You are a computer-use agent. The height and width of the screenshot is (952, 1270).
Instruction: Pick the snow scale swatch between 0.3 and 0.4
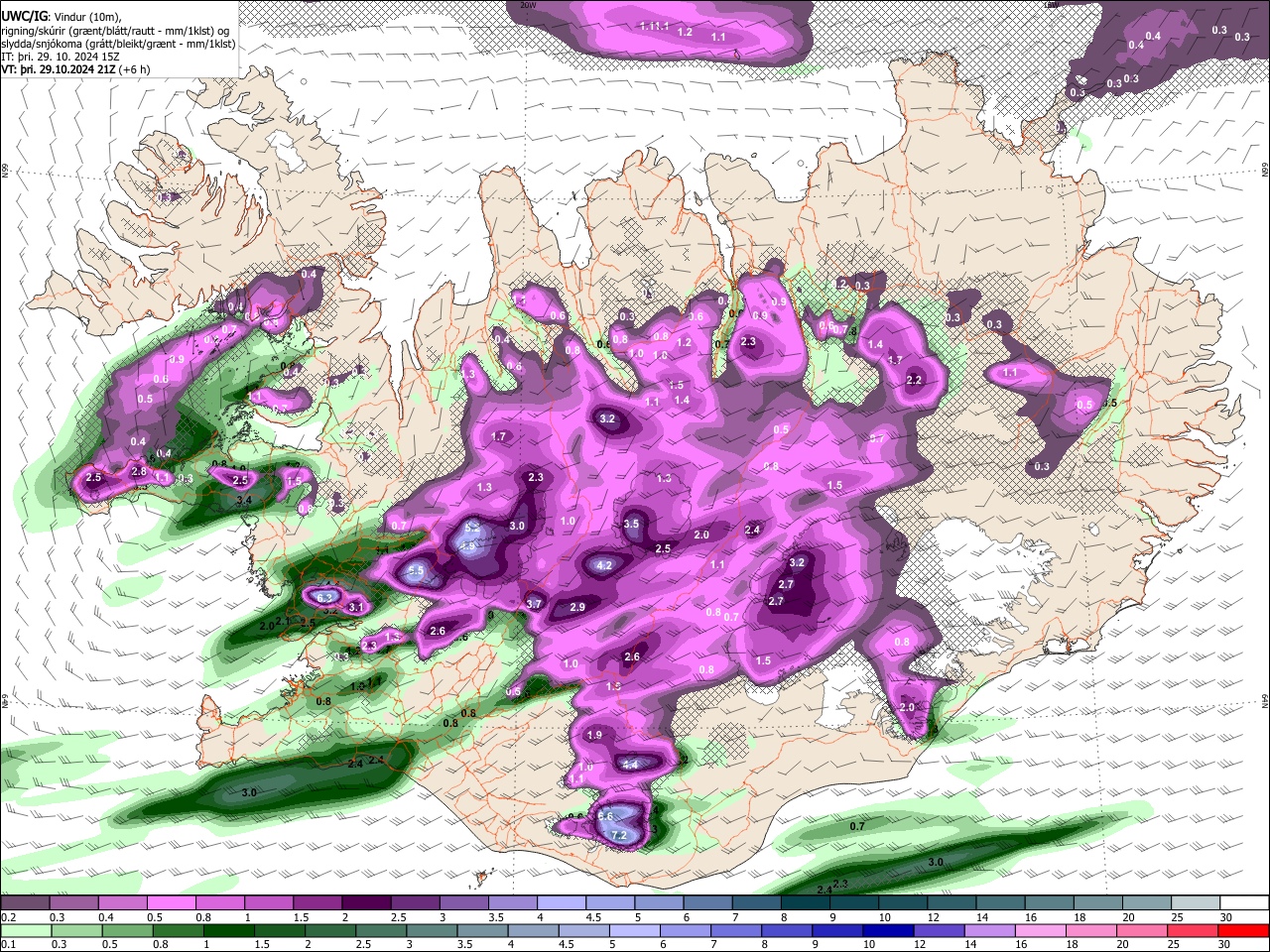click(x=73, y=903)
